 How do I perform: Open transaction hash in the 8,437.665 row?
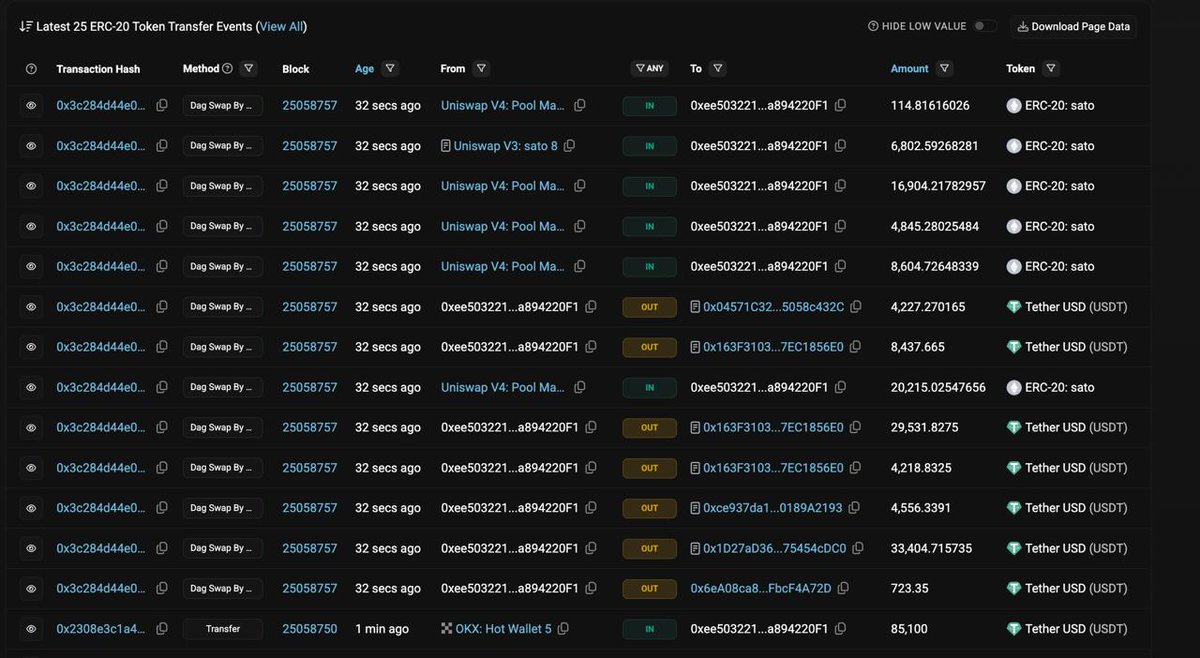tap(101, 347)
